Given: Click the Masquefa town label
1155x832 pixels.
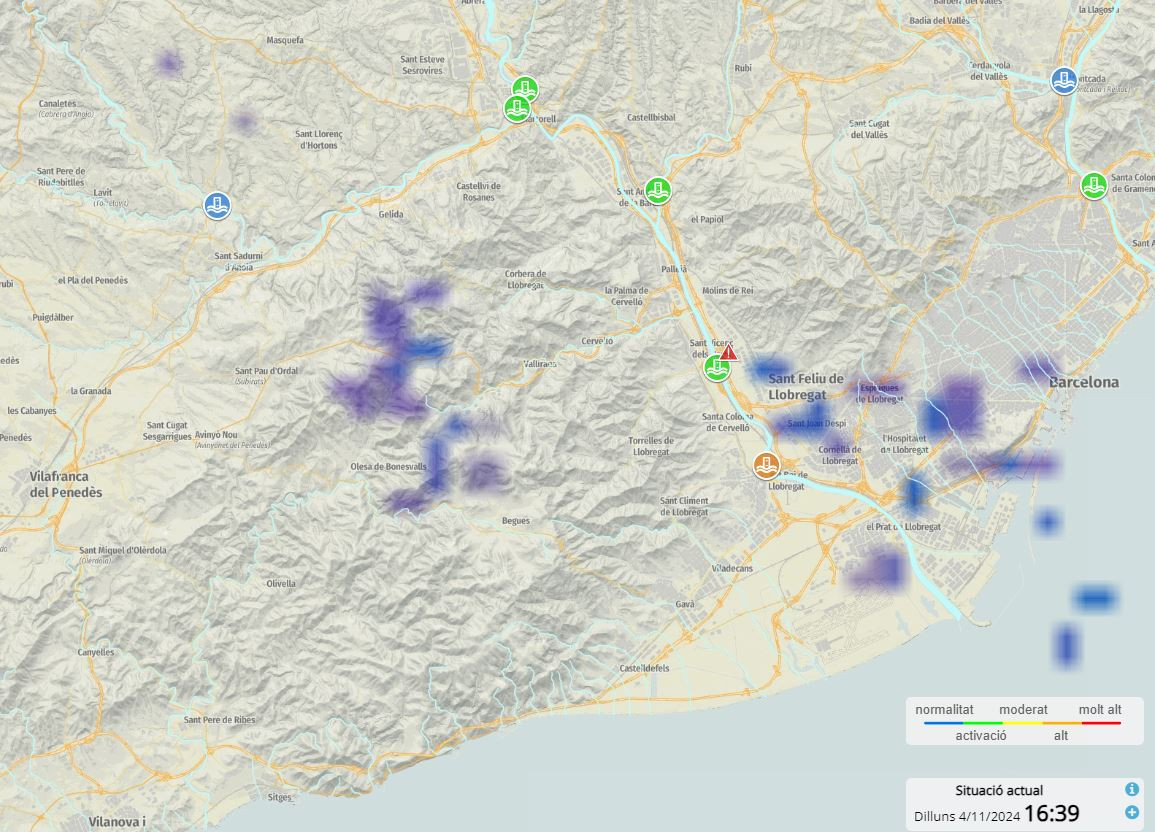Looking at the screenshot, I should [285, 40].
